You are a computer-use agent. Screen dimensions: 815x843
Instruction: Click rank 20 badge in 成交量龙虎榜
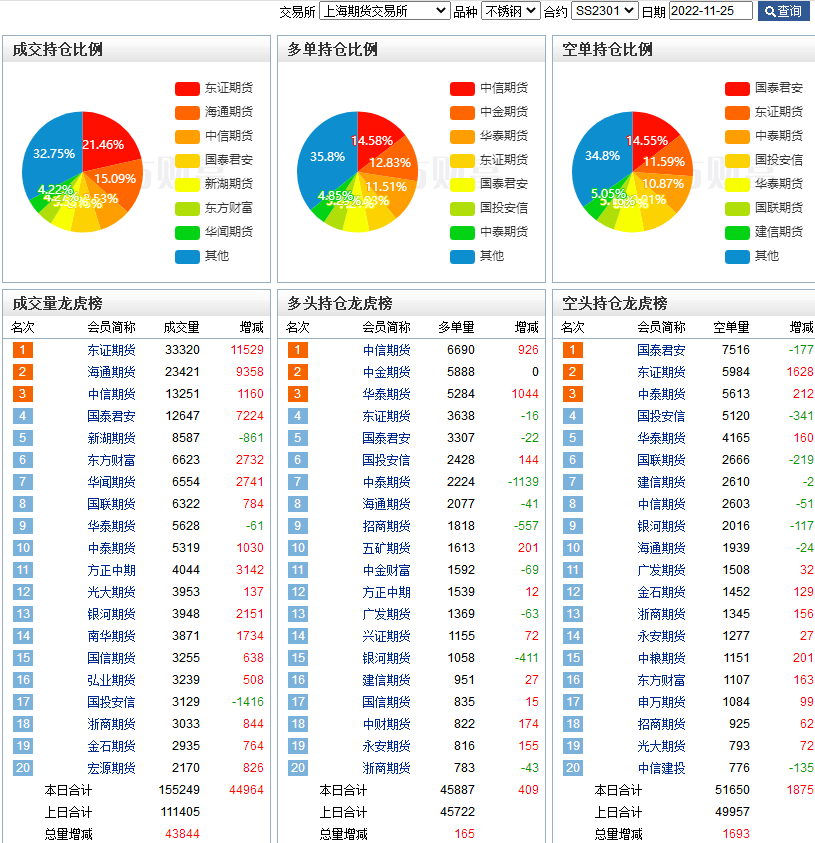coord(23,768)
